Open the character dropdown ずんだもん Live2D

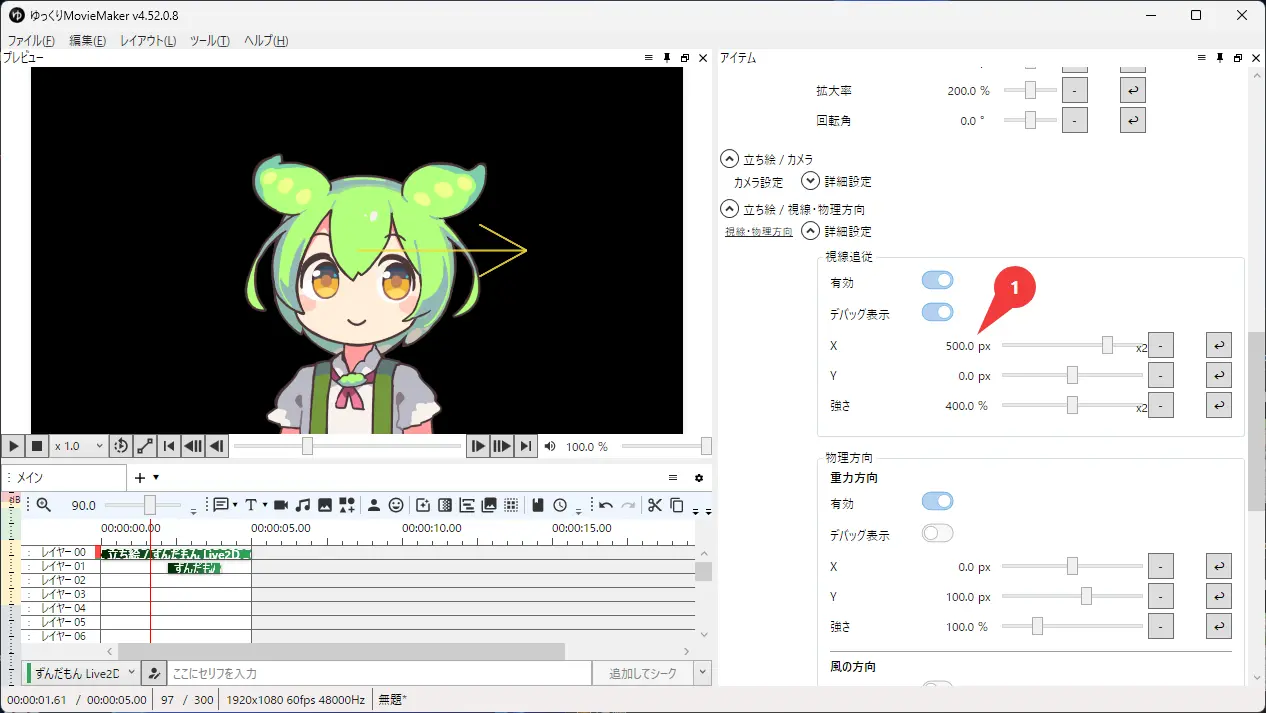tap(82, 673)
